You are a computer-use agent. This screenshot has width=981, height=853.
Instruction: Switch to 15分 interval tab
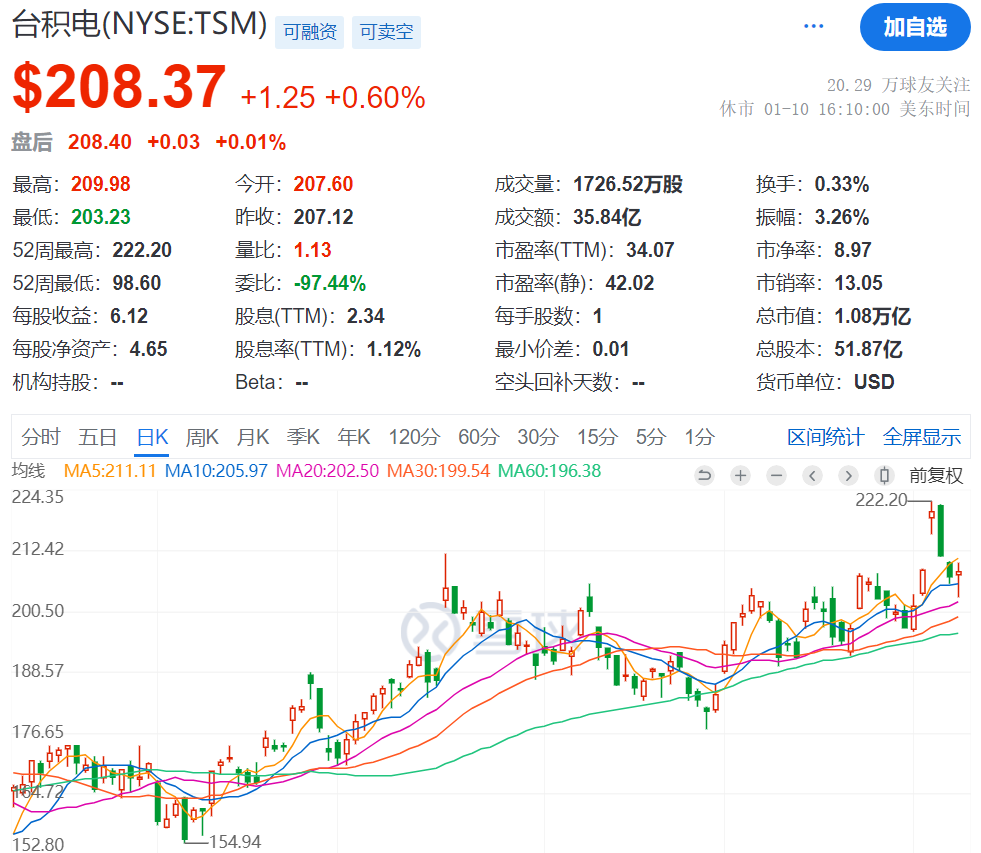point(597,437)
